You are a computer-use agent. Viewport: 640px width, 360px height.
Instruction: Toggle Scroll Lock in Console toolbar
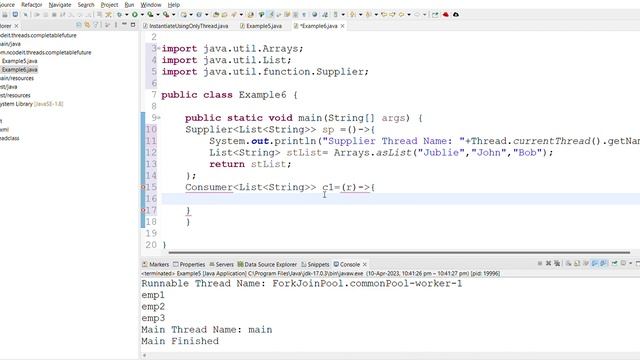point(578,263)
